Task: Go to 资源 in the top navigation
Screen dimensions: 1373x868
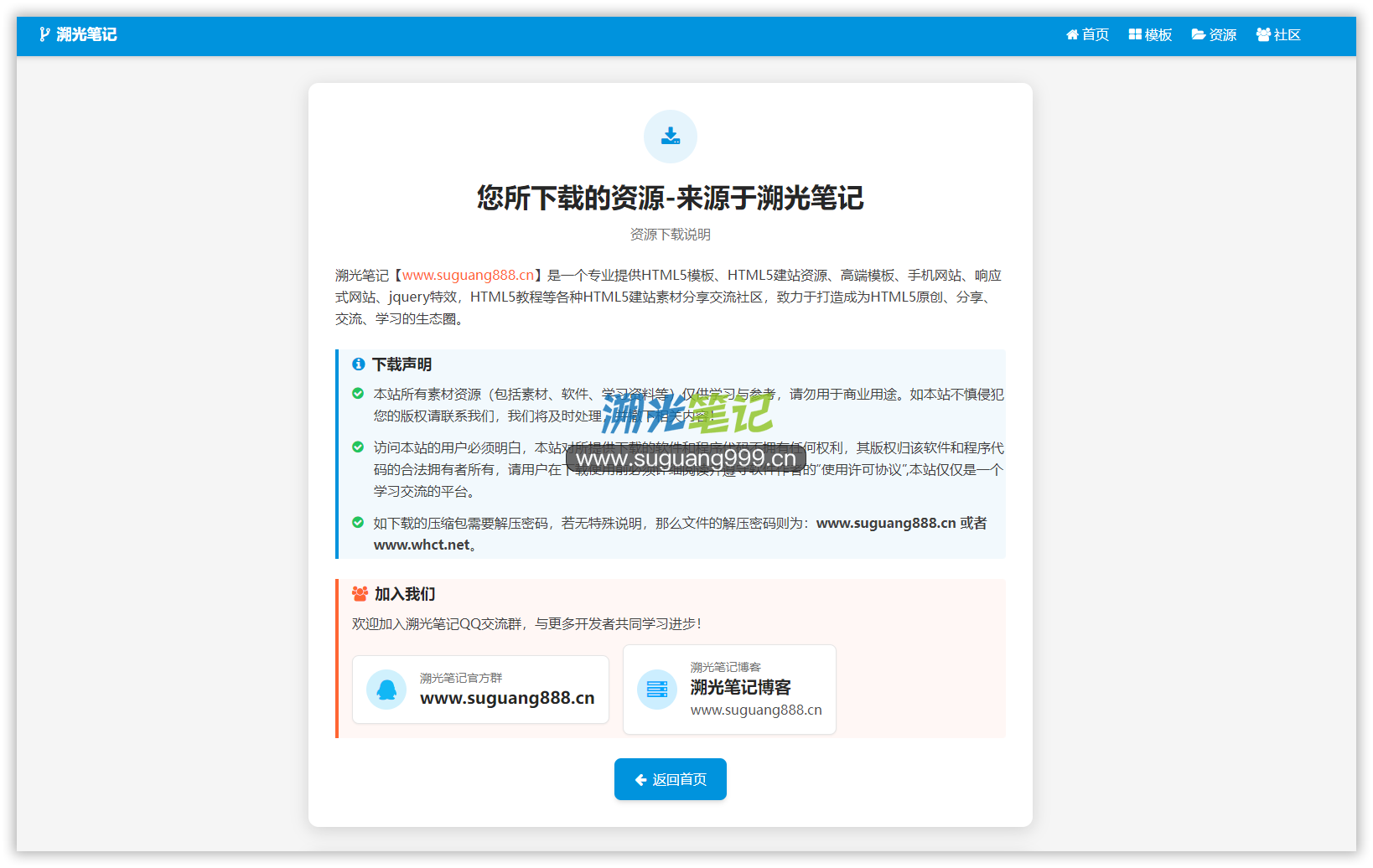Action: 1214,34
